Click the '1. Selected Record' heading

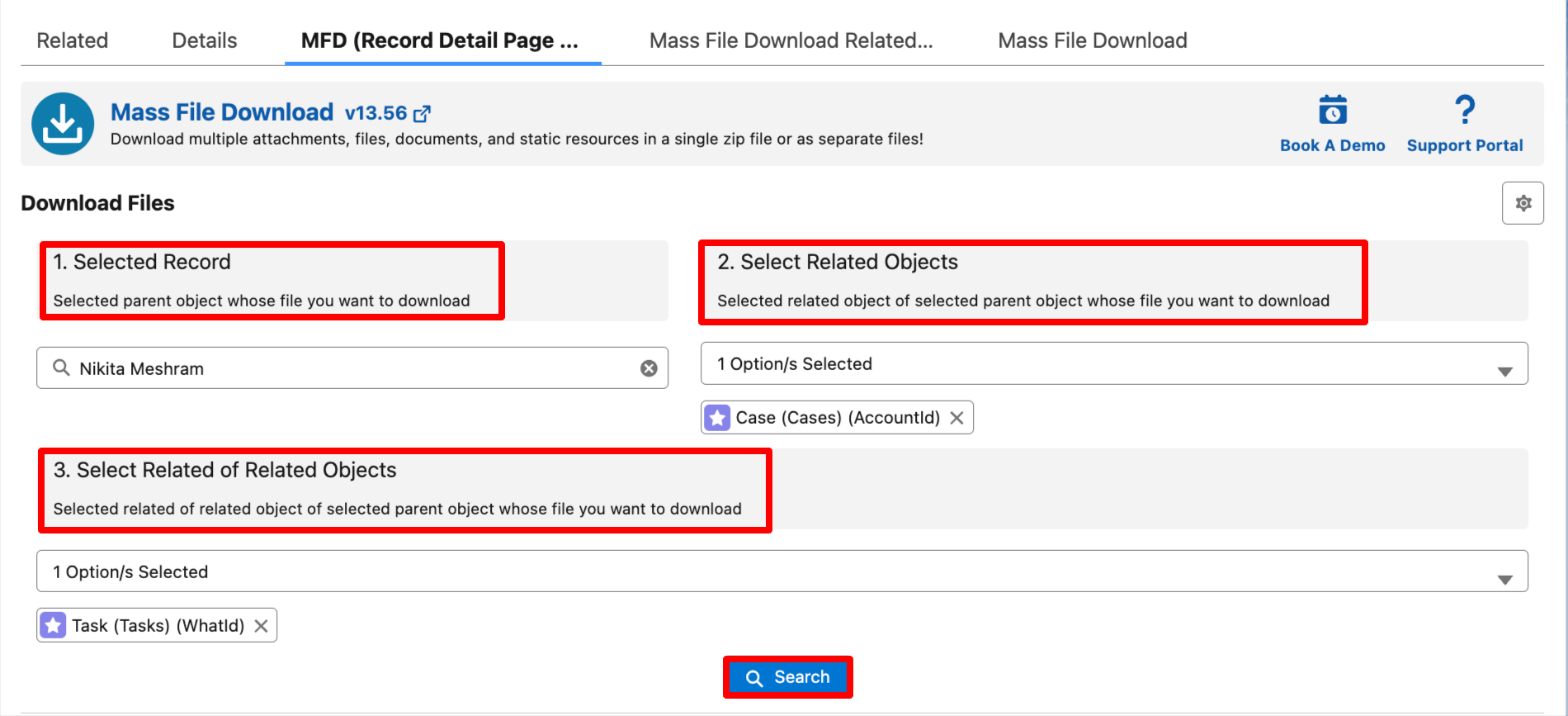pyautogui.click(x=142, y=262)
